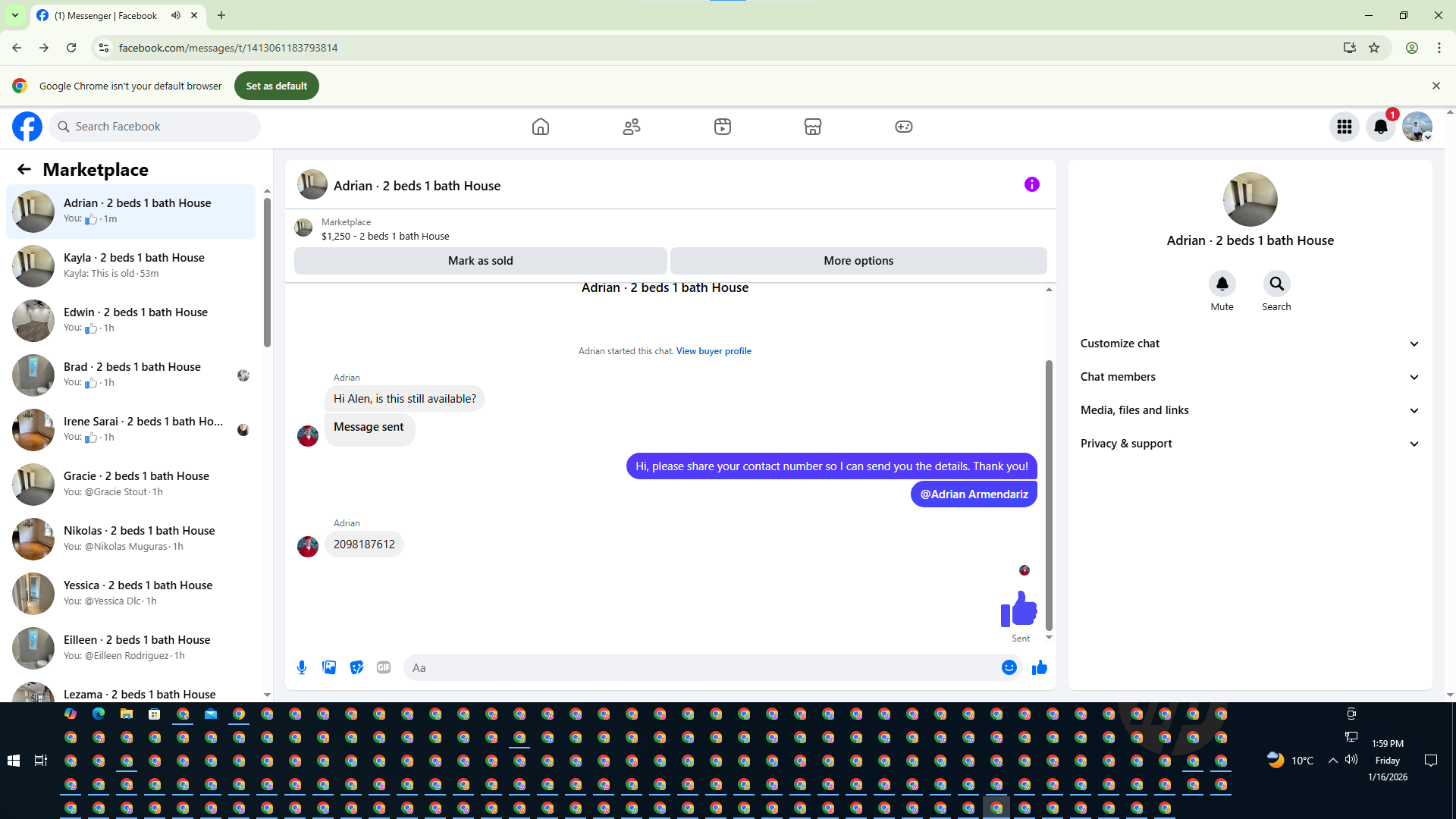Open the emoji picker smiley icon

tap(1009, 667)
